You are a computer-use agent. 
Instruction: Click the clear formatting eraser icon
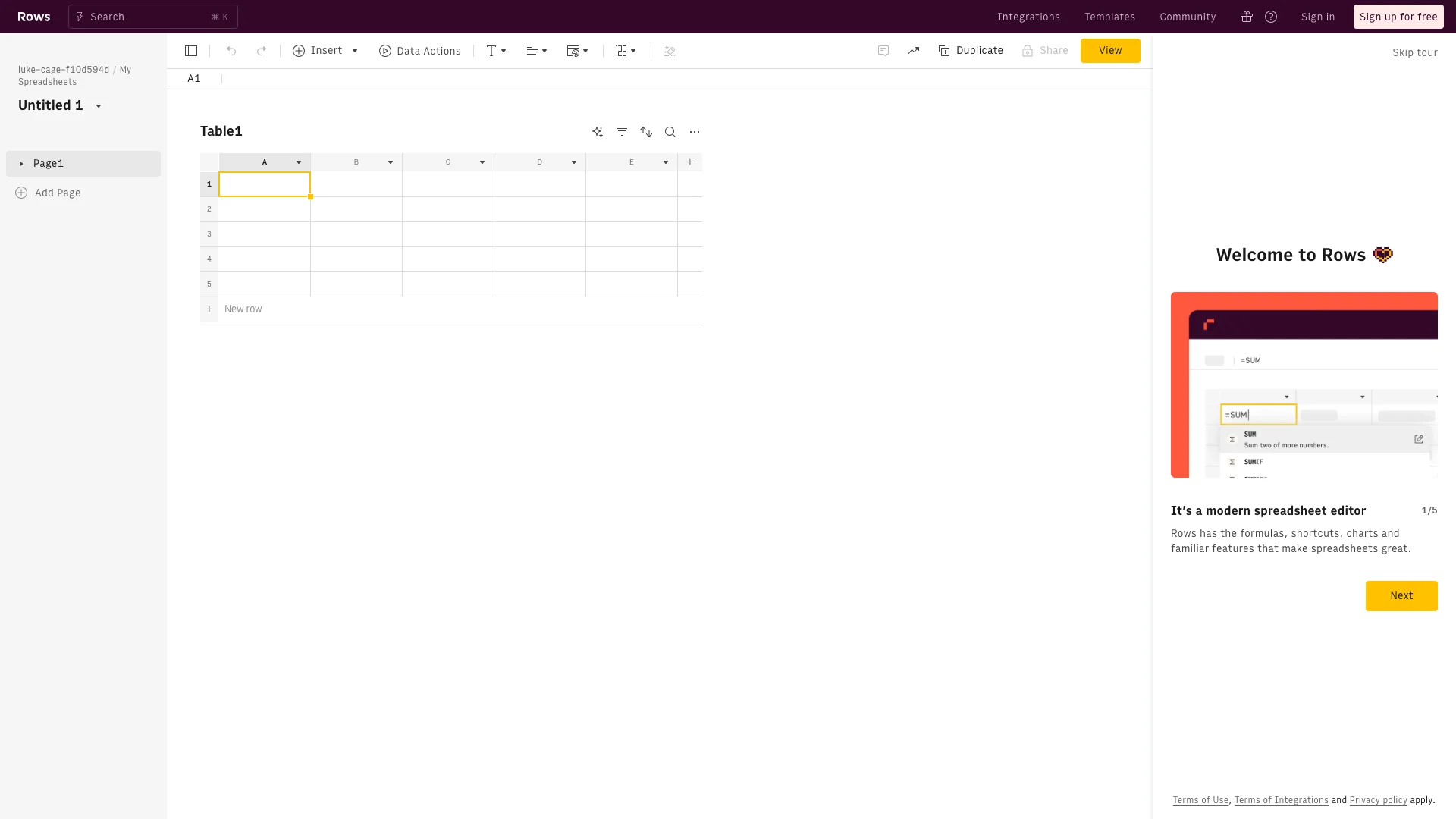coord(670,51)
